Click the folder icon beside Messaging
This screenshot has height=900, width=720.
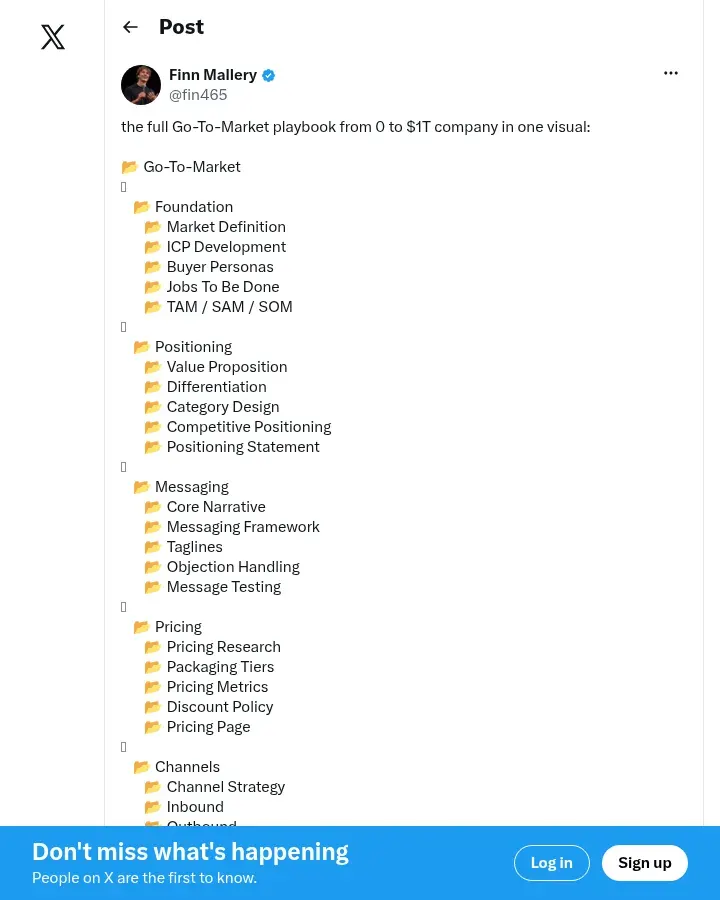click(x=141, y=487)
